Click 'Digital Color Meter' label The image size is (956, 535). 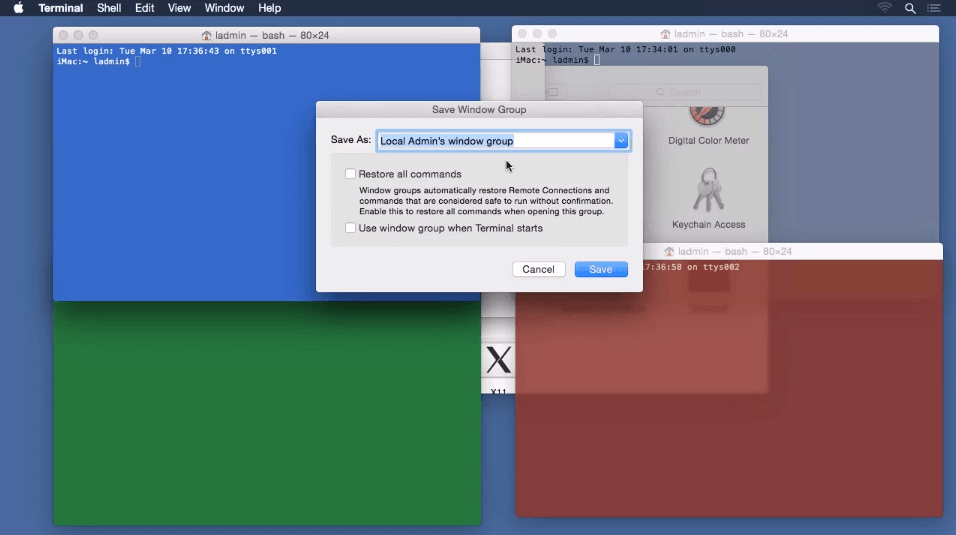point(708,140)
